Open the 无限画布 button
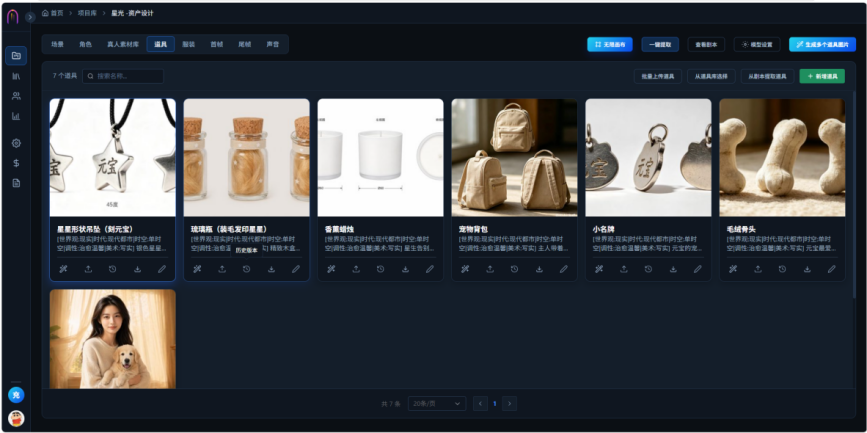This screenshot has width=867, height=433. coord(610,45)
